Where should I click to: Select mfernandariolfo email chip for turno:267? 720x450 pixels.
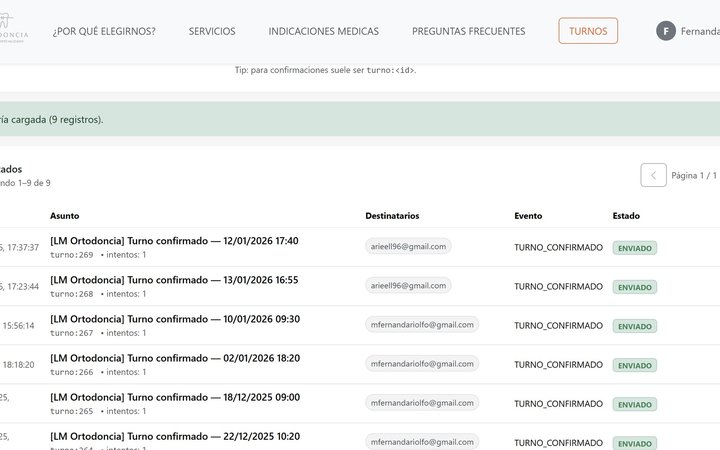[422, 324]
